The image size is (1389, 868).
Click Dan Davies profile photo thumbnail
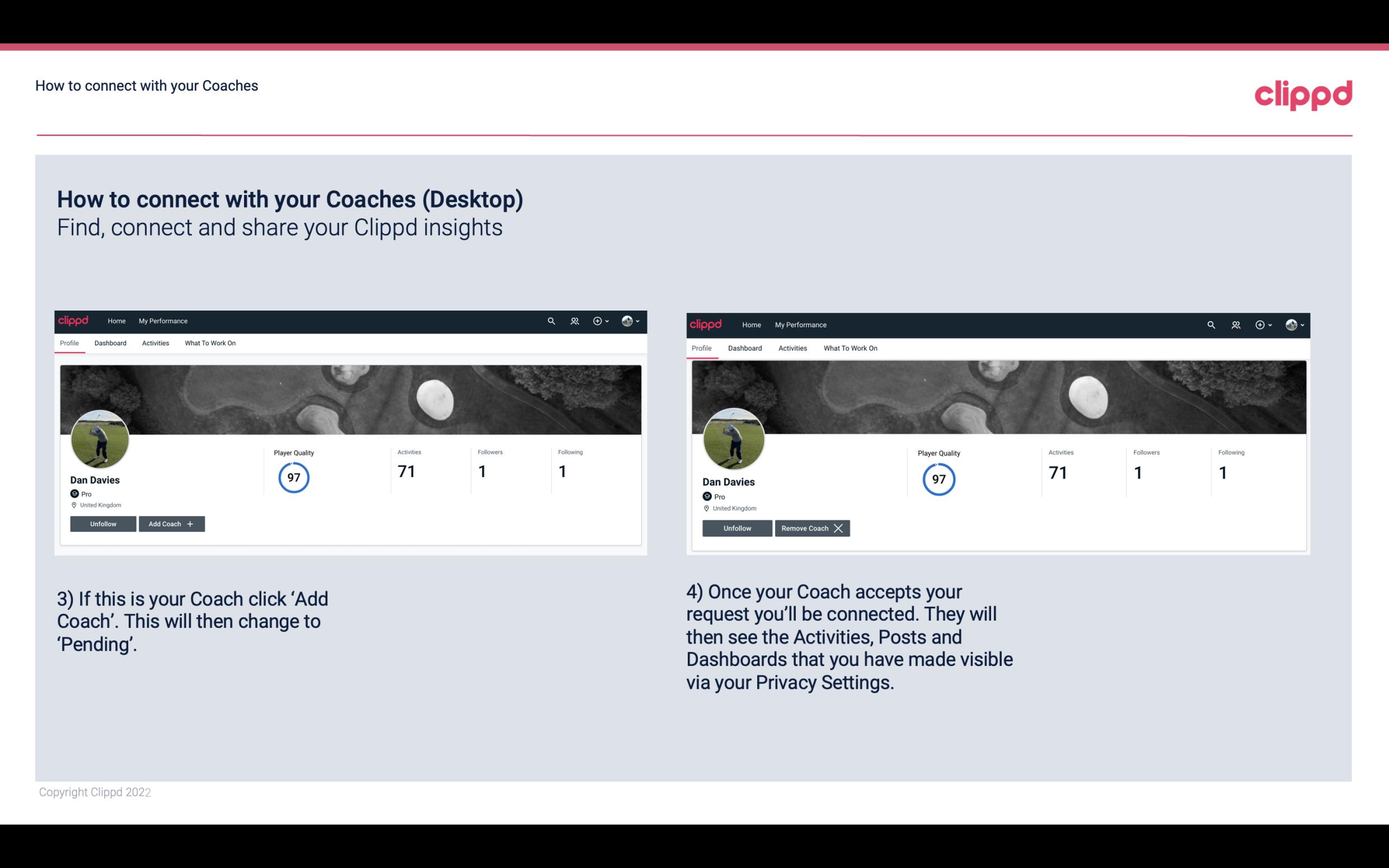(98, 436)
